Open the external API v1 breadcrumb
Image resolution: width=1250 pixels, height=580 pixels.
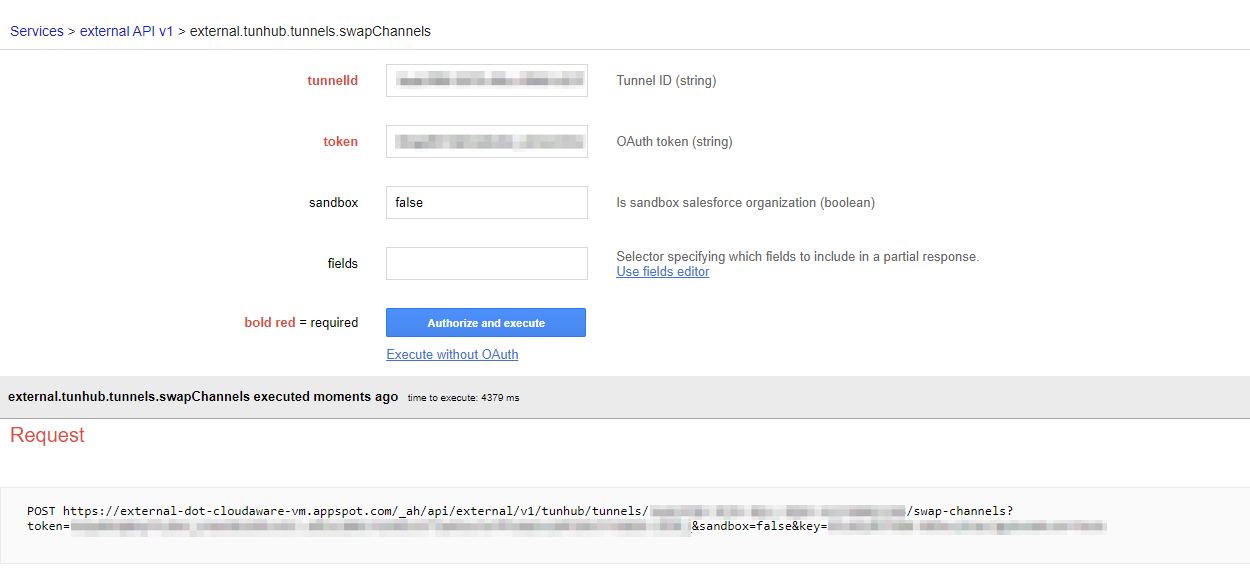point(126,31)
